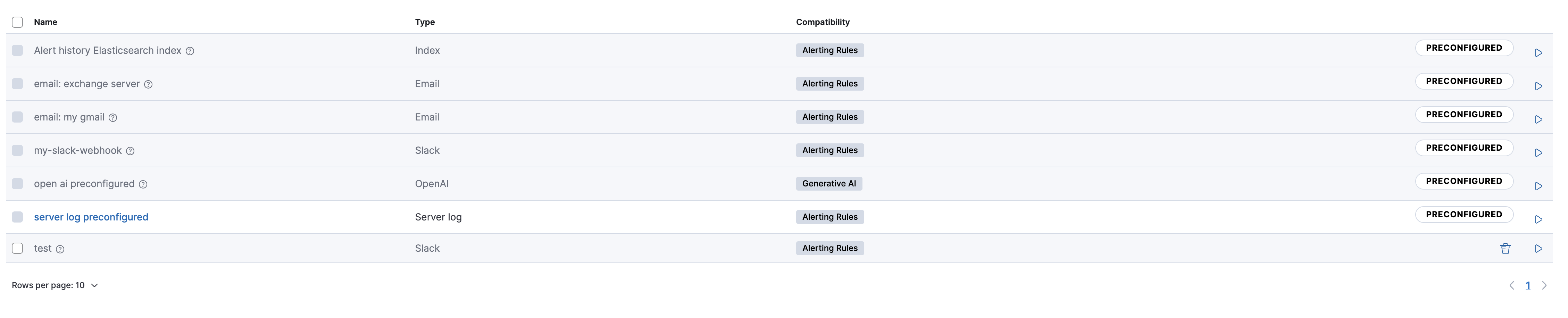Open help tooltip beside Alert history Elasticsearch index
Screen dimensions: 1568x318
pyautogui.click(x=191, y=50)
